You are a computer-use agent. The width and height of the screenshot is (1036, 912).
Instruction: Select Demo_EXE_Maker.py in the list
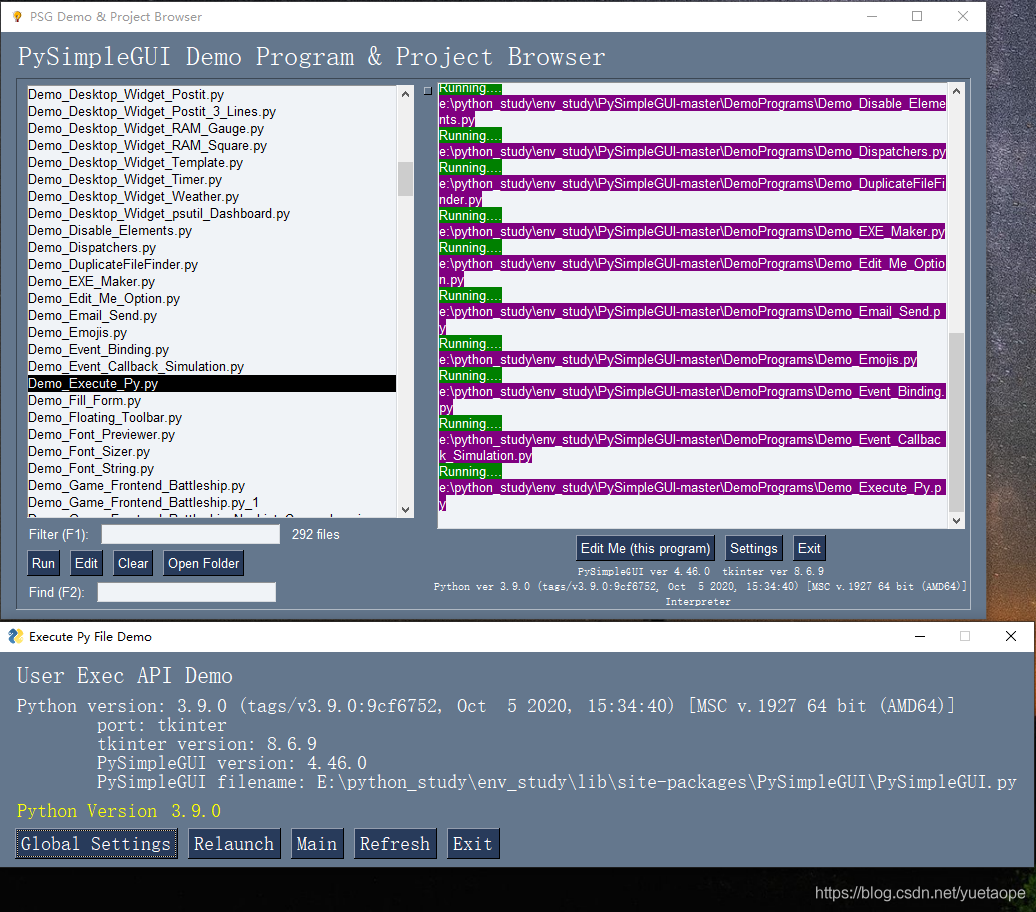pos(211,282)
